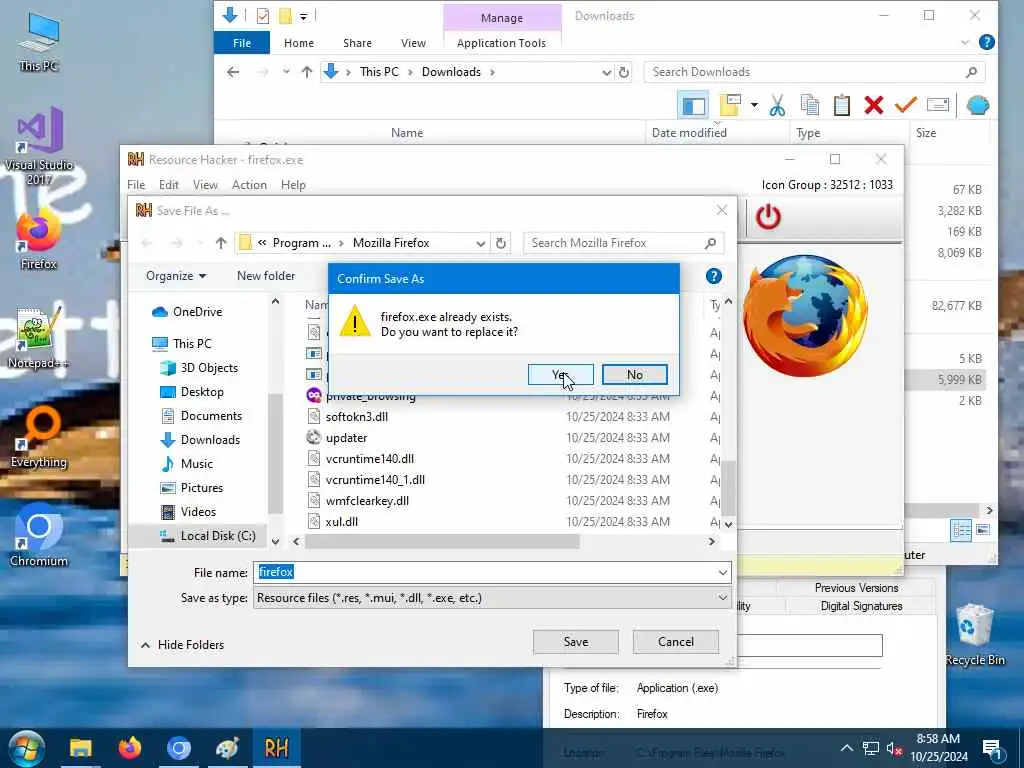
Task: Open Resource Hacker Help menu
Action: point(293,185)
